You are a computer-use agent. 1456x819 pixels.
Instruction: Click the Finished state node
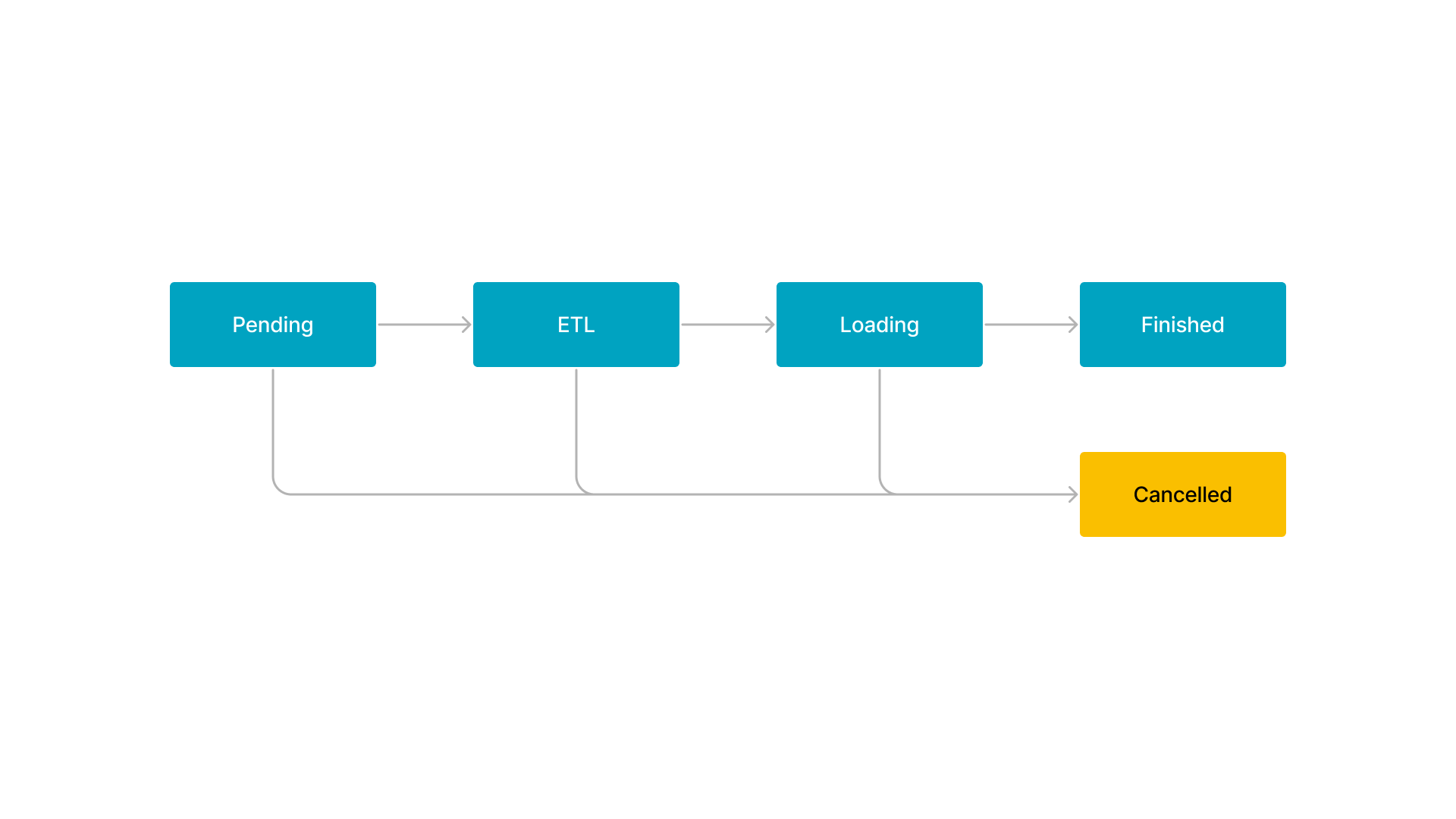(1182, 324)
